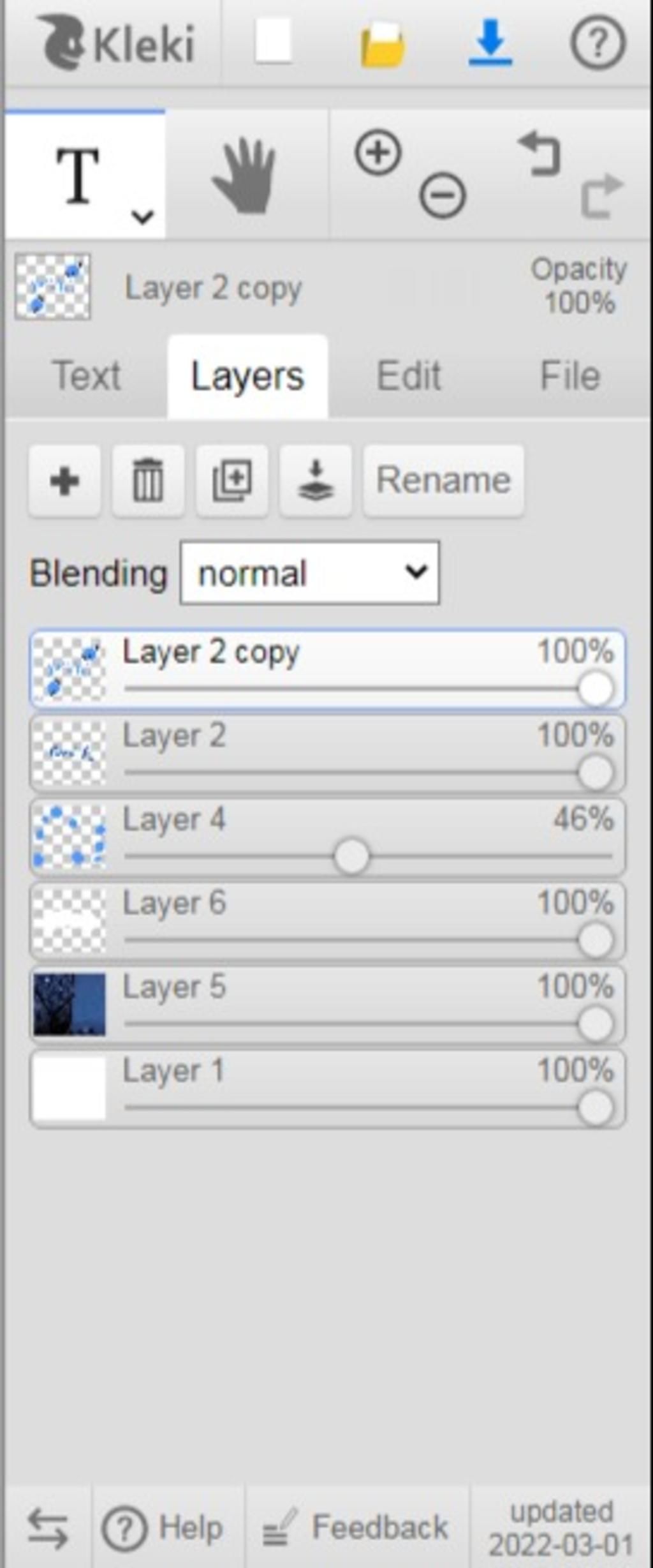Flip panel side with swap arrows
653x1568 pixels.
pos(48,1528)
